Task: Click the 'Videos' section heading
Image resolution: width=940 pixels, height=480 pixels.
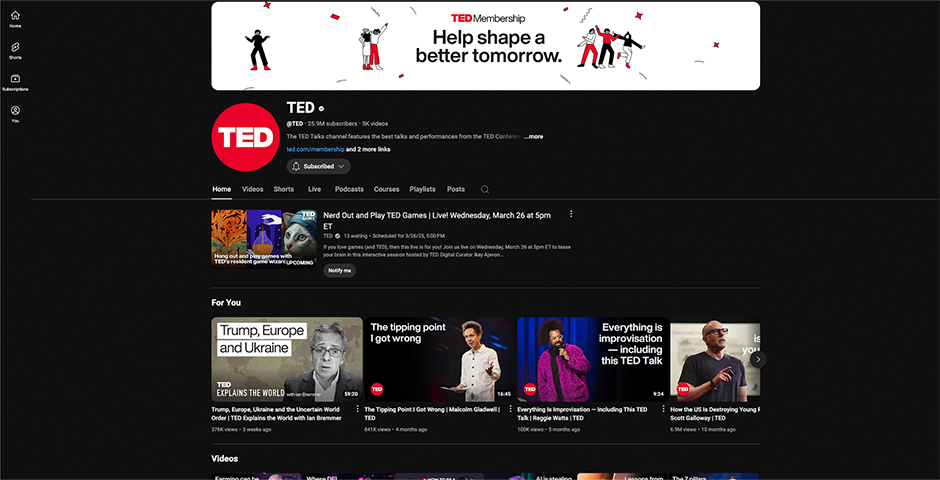Action: click(x=225, y=458)
